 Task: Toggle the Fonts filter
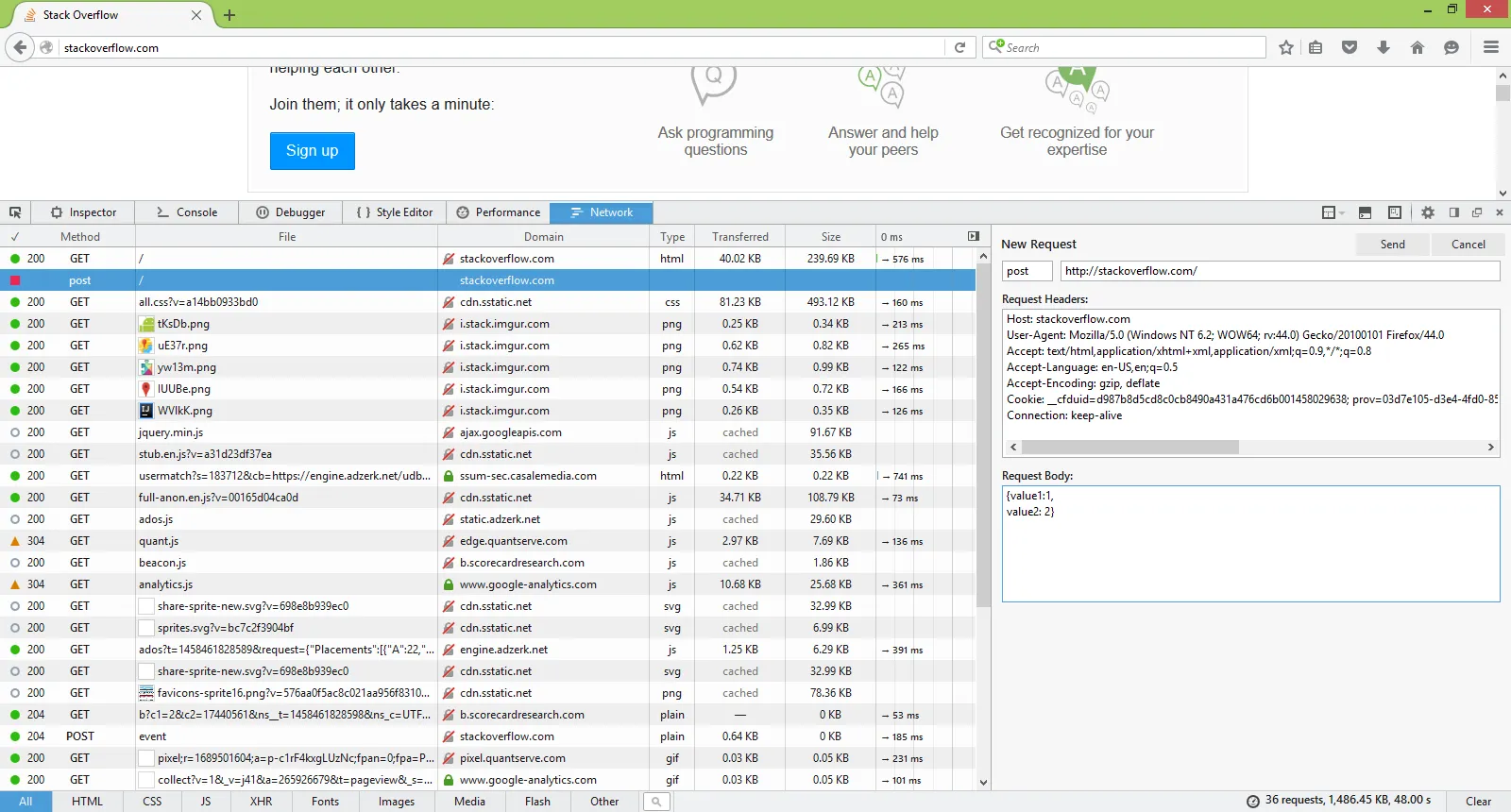pyautogui.click(x=325, y=802)
